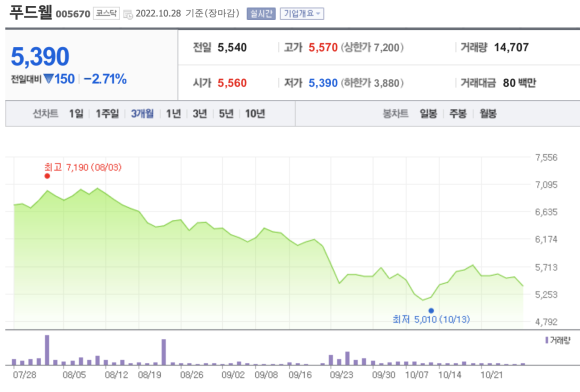Click the 거래대금 80 백만 value
580x392 pixels.
[519, 83]
